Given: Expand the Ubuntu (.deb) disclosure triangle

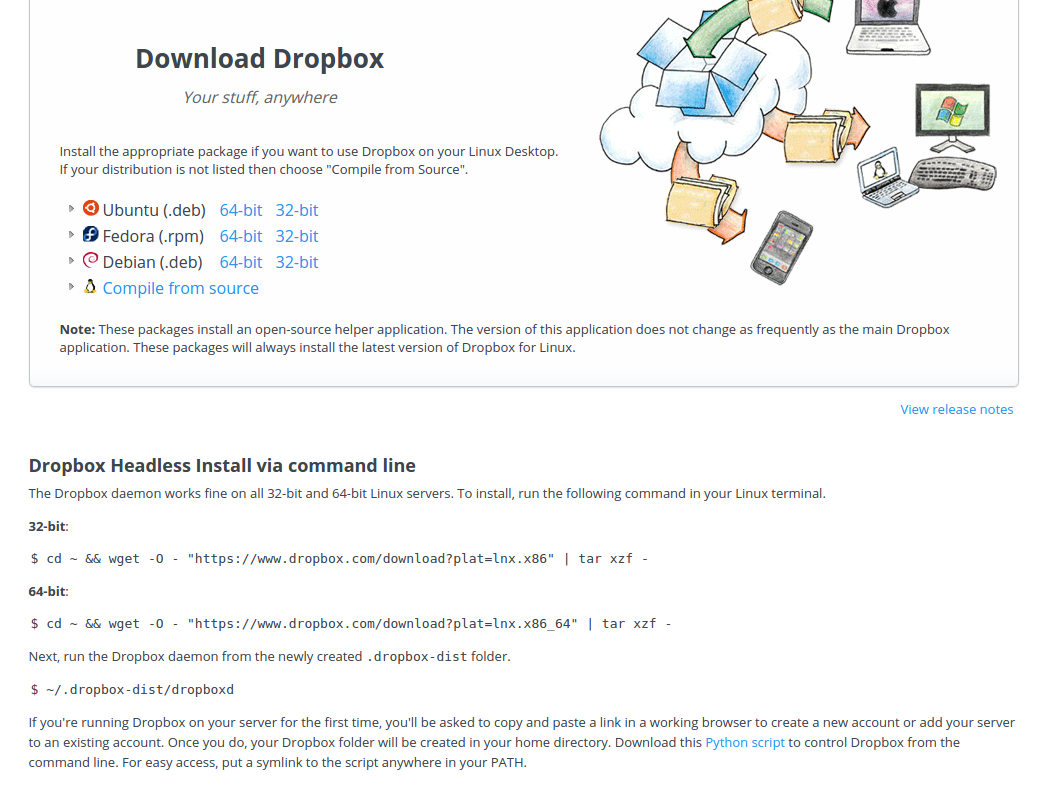Looking at the screenshot, I should point(71,208).
